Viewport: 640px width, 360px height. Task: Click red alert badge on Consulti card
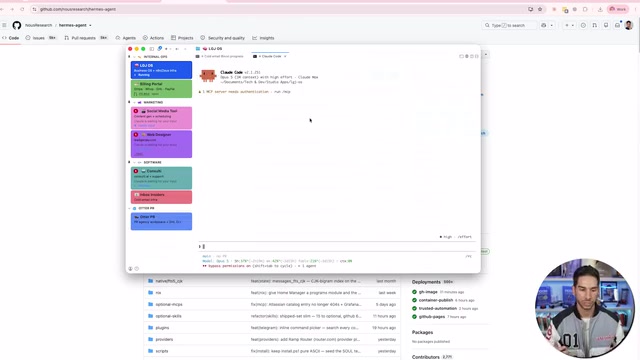click(136, 171)
